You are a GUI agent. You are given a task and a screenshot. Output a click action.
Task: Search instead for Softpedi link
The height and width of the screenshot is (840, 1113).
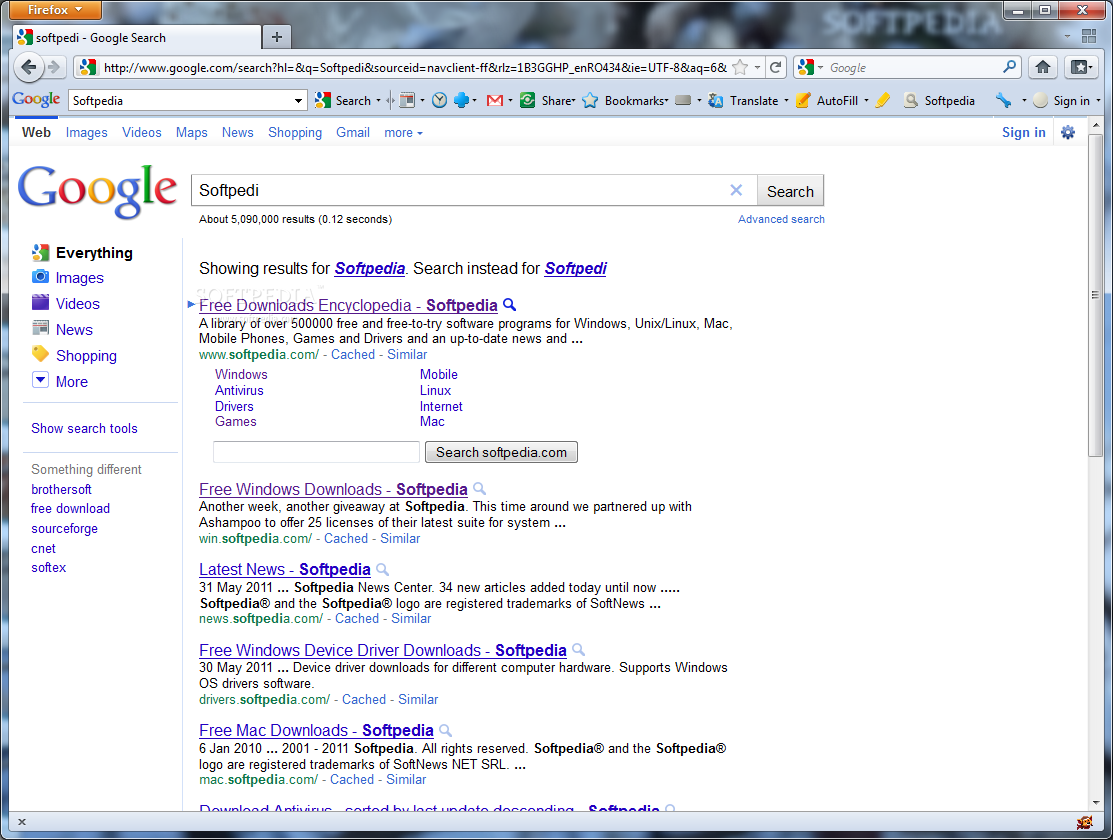[x=575, y=268]
